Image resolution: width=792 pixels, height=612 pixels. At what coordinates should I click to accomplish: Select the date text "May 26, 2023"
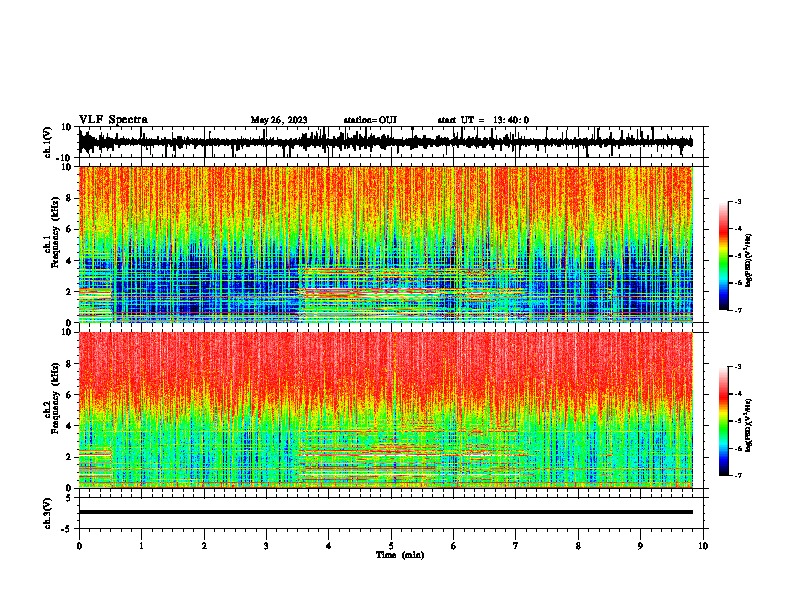click(x=279, y=120)
